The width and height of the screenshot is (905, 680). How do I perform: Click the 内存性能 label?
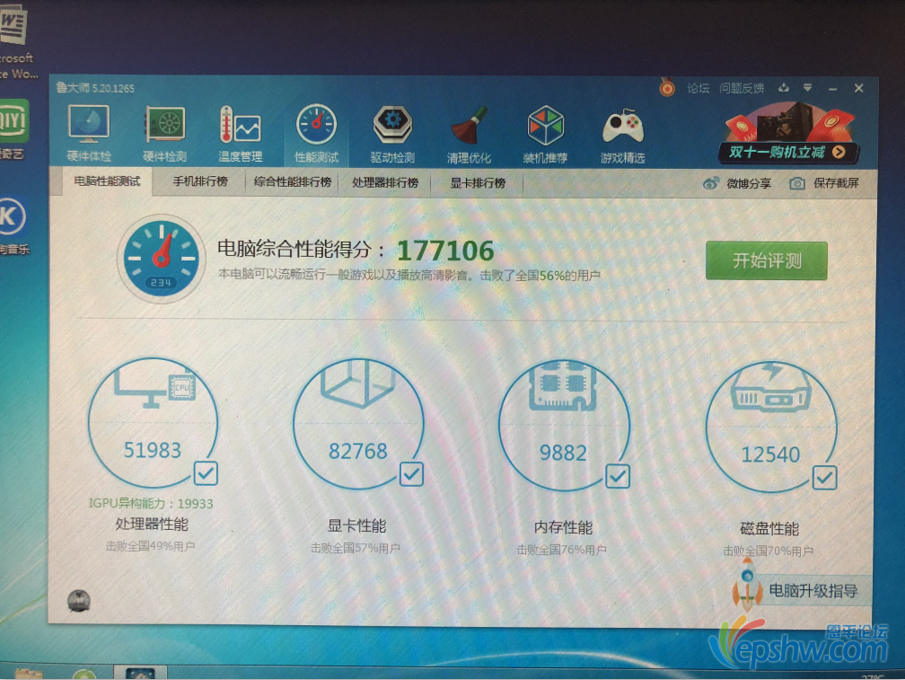pyautogui.click(x=563, y=528)
